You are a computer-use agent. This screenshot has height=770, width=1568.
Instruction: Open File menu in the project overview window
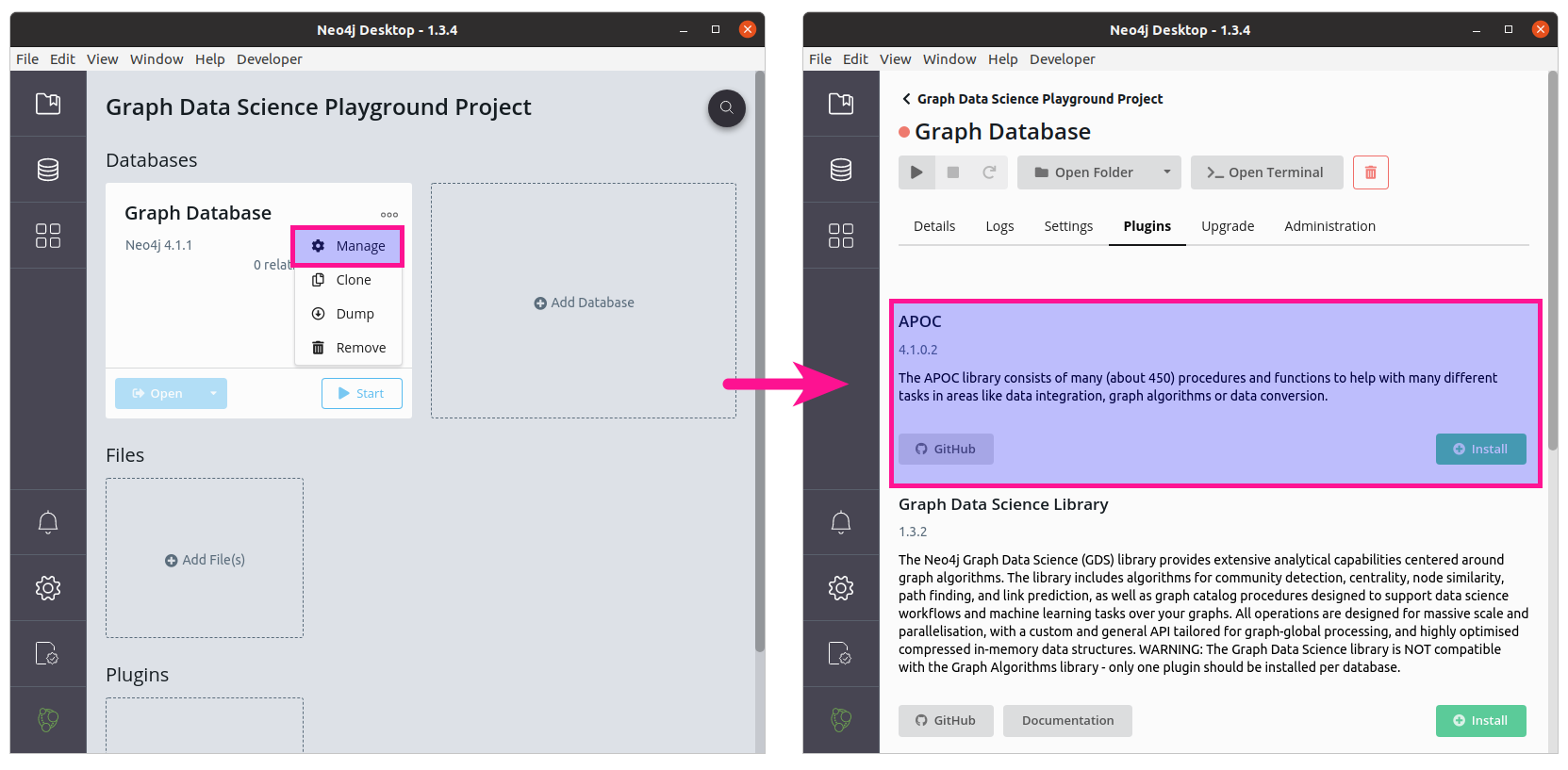click(x=27, y=59)
